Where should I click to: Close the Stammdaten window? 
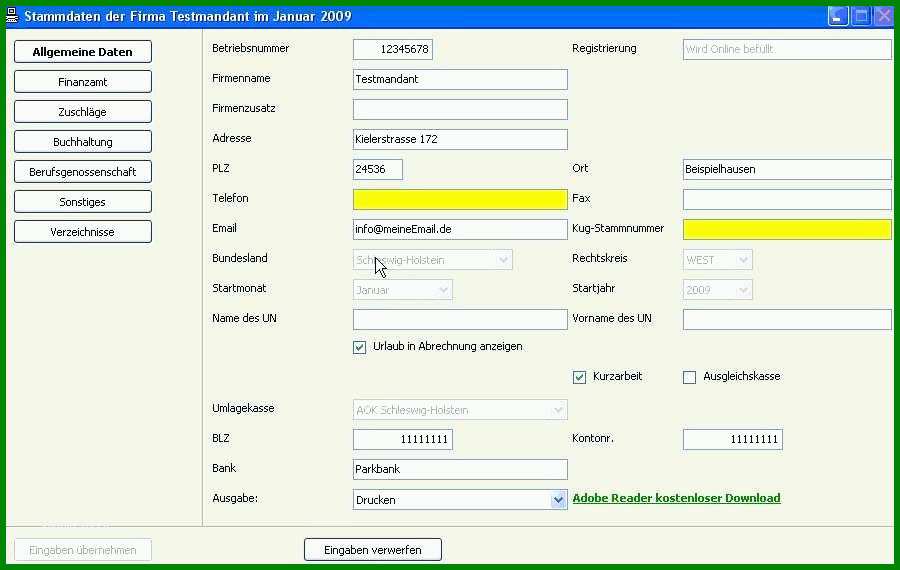[884, 16]
